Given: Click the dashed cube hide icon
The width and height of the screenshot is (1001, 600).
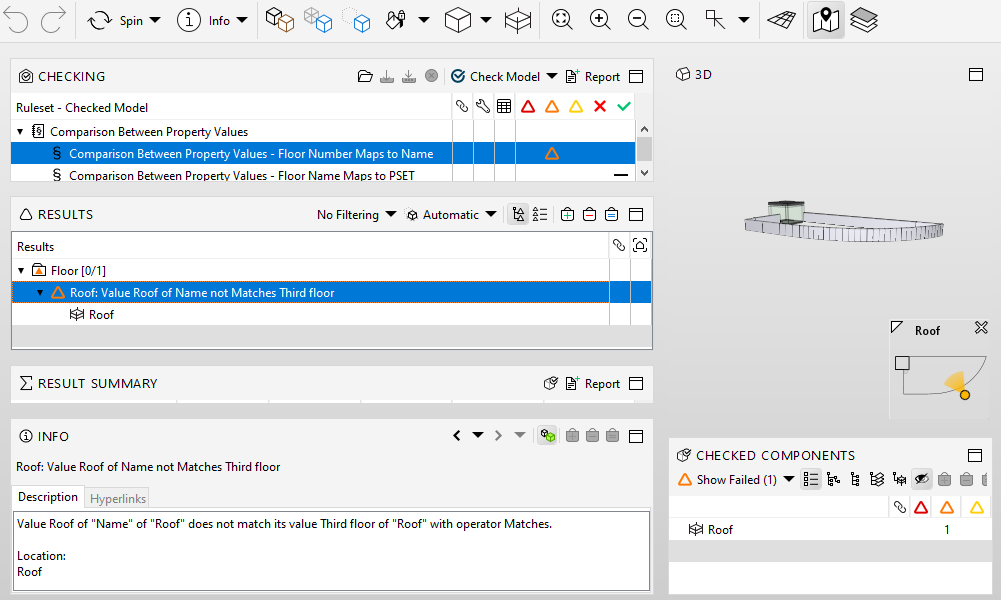Looking at the screenshot, I should [x=356, y=20].
